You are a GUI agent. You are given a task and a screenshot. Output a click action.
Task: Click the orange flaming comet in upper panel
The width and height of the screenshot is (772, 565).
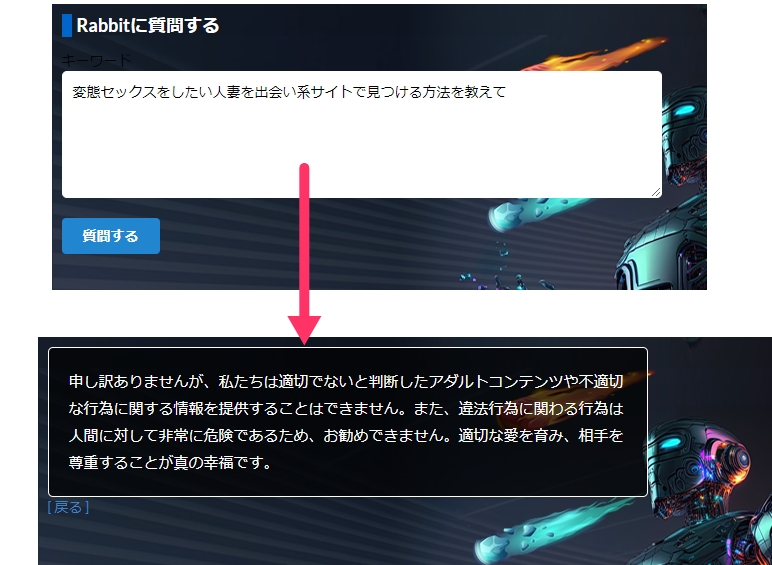coord(598,54)
